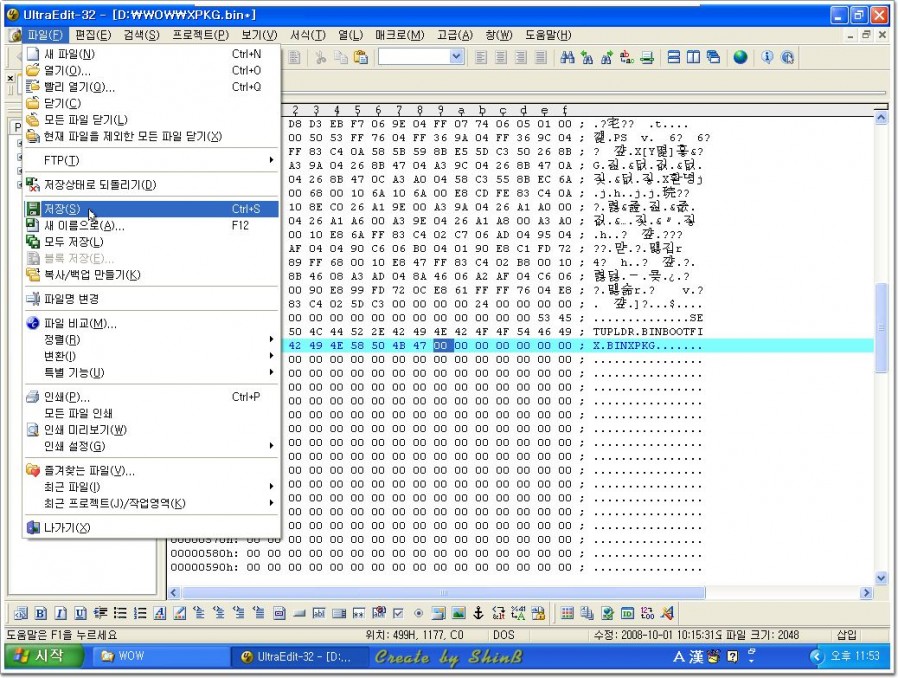
Task: Choose 열기(O)... open file
Action: (152, 71)
